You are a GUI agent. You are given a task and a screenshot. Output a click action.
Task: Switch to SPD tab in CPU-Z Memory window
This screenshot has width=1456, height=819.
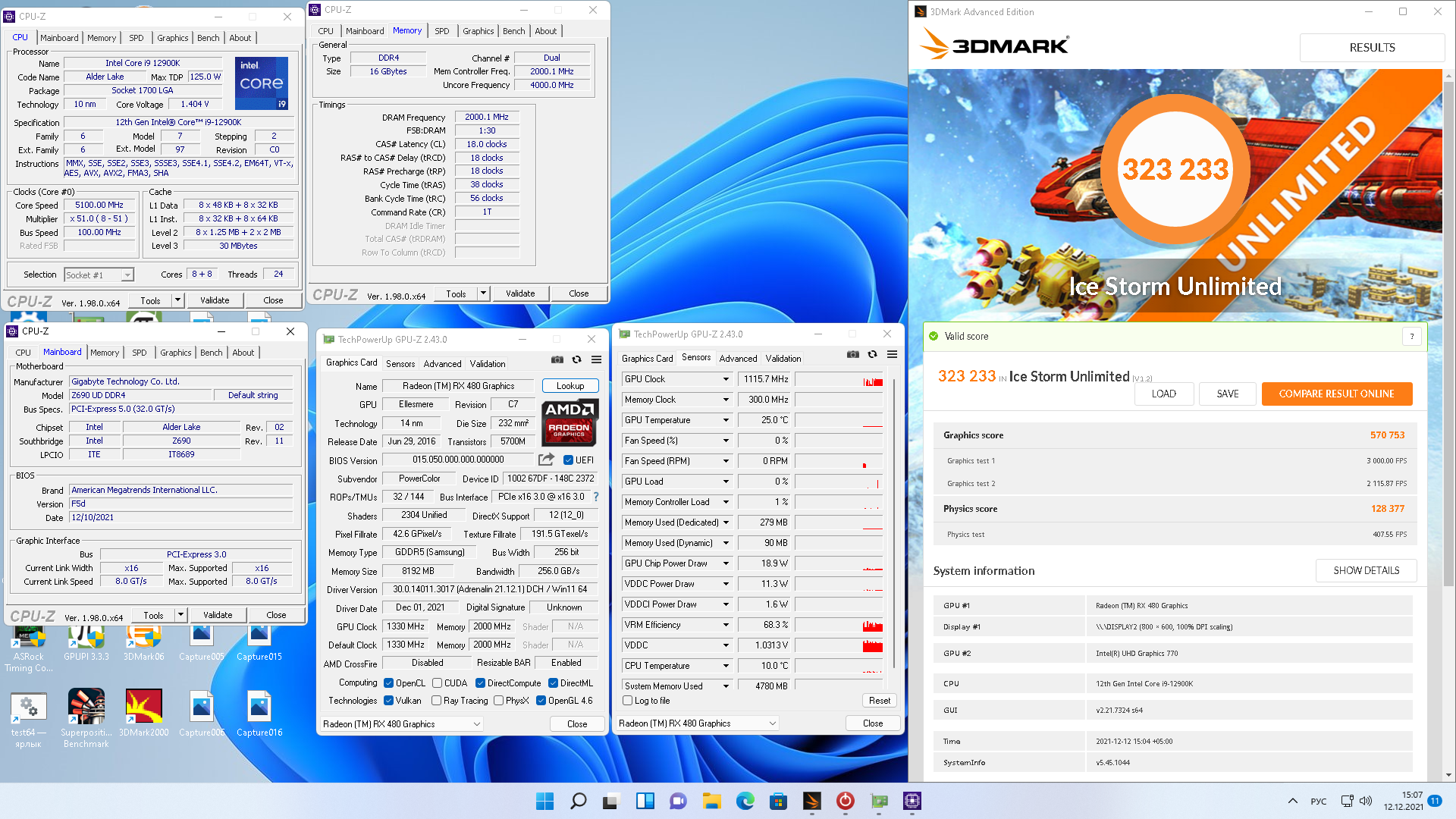pyautogui.click(x=442, y=31)
